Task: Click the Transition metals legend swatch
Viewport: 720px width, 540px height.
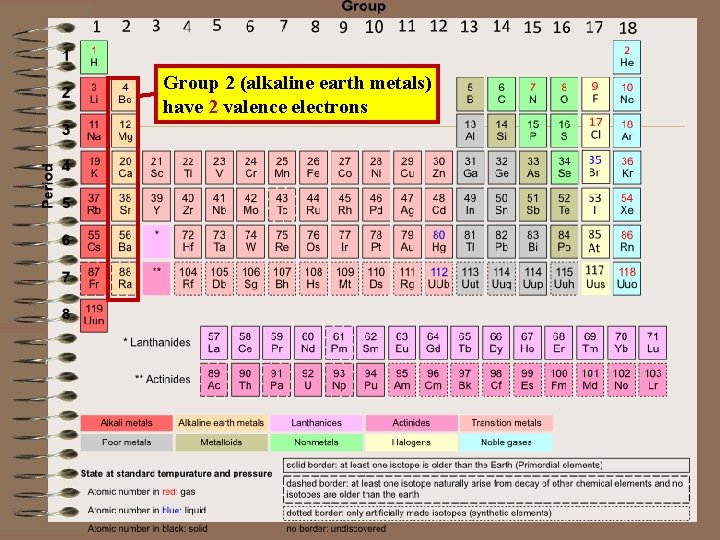Action: point(506,423)
